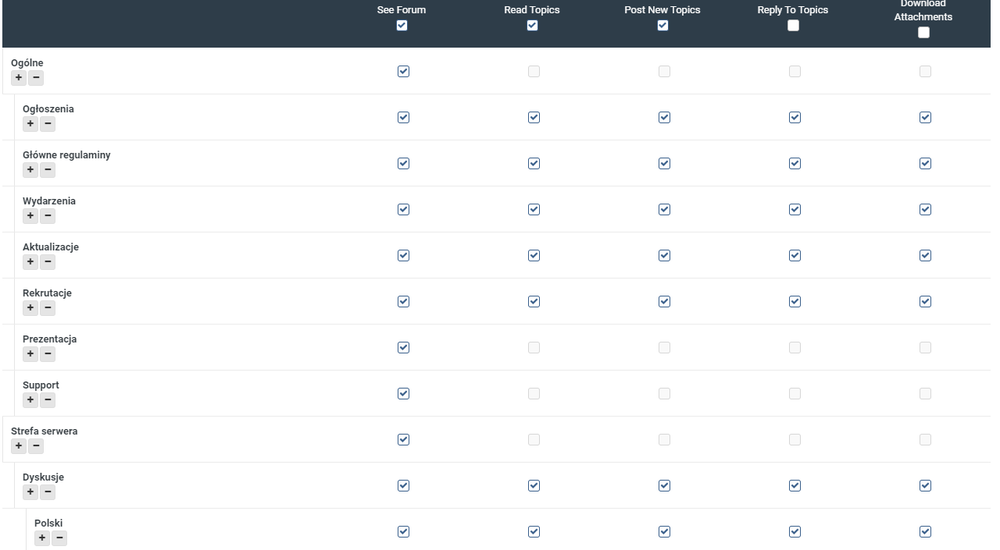This screenshot has width=1000, height=550.
Task: Click the plus button under Strefa serwera
Action: click(19, 446)
